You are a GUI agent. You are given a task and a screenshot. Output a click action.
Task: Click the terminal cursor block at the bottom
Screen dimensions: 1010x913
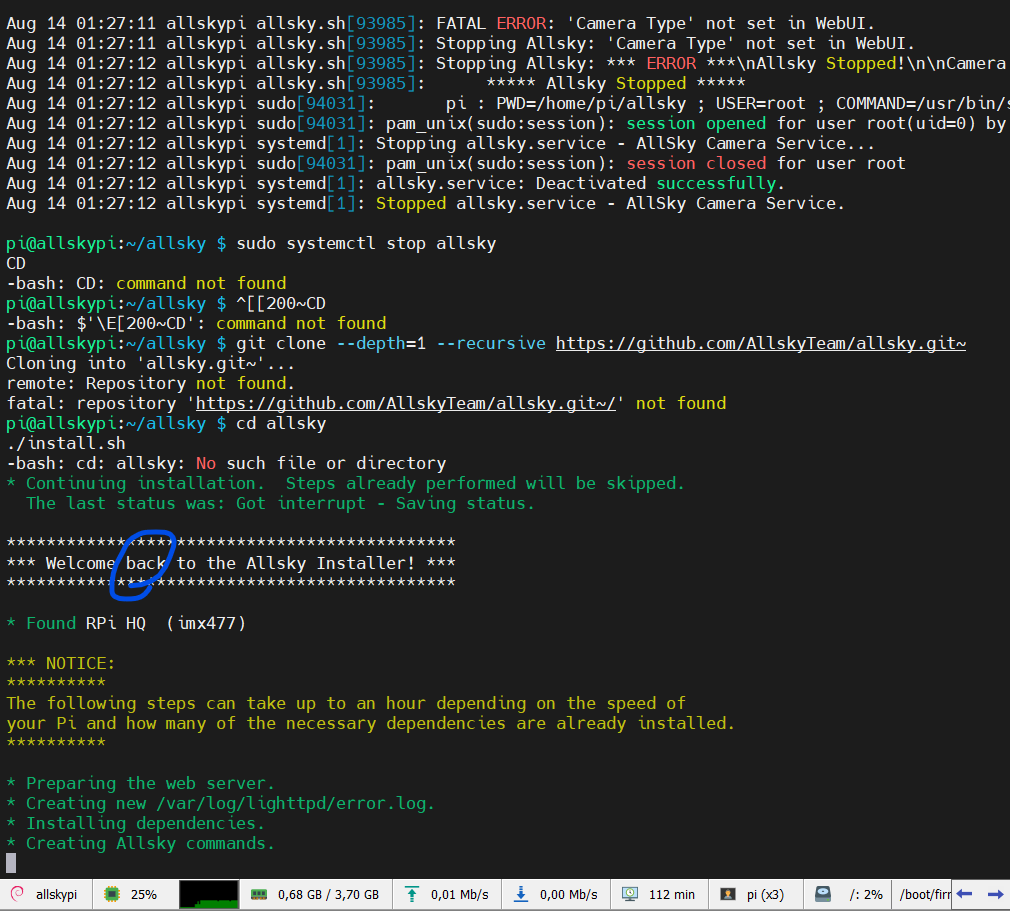click(11, 863)
